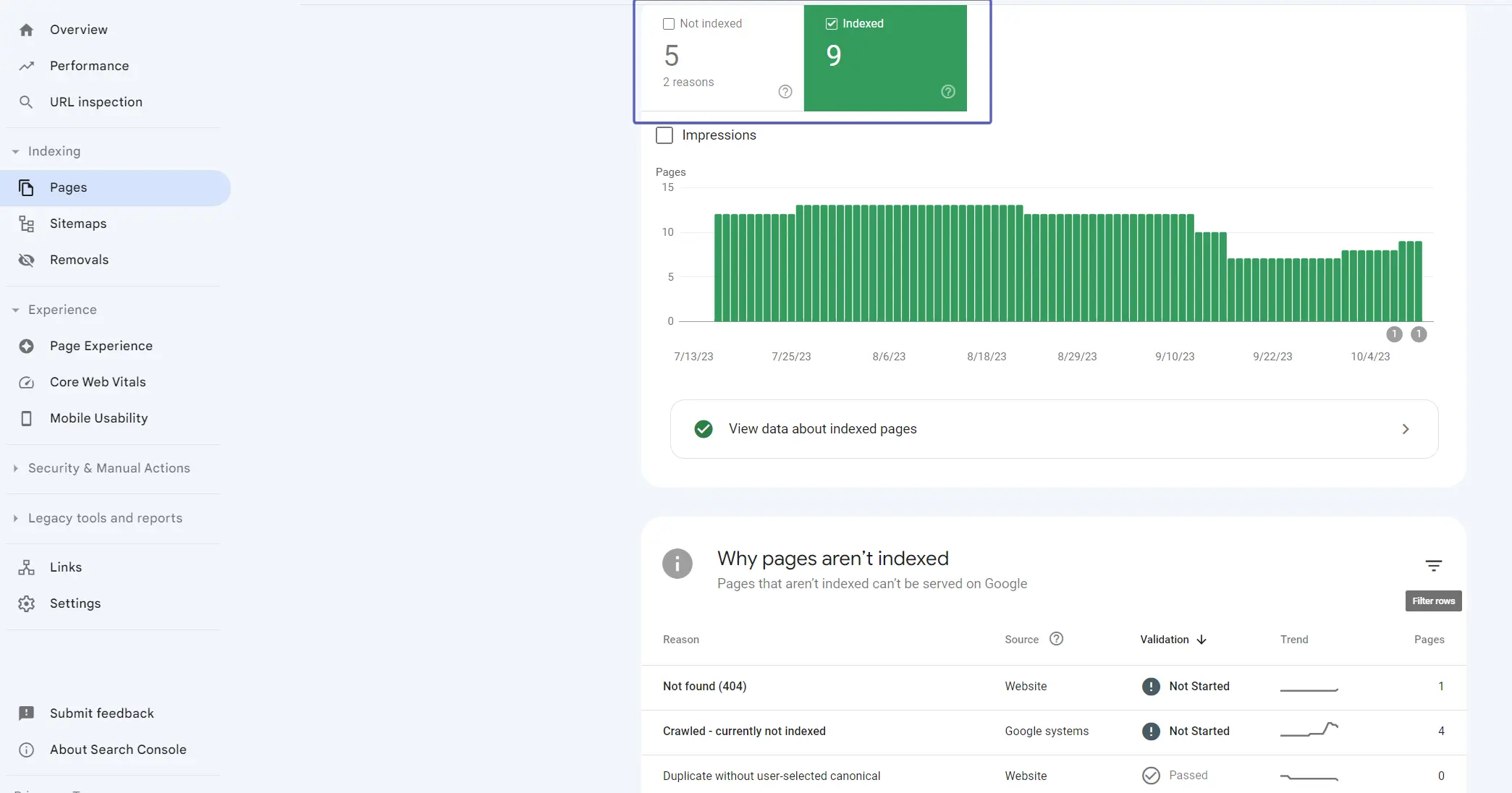
Task: Expand Legacy tools and reports
Action: tap(15, 518)
